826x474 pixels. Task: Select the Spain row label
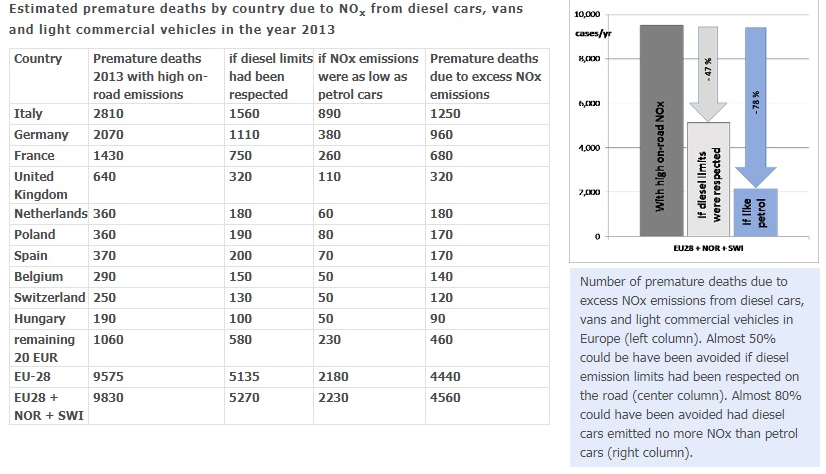click(x=31, y=255)
